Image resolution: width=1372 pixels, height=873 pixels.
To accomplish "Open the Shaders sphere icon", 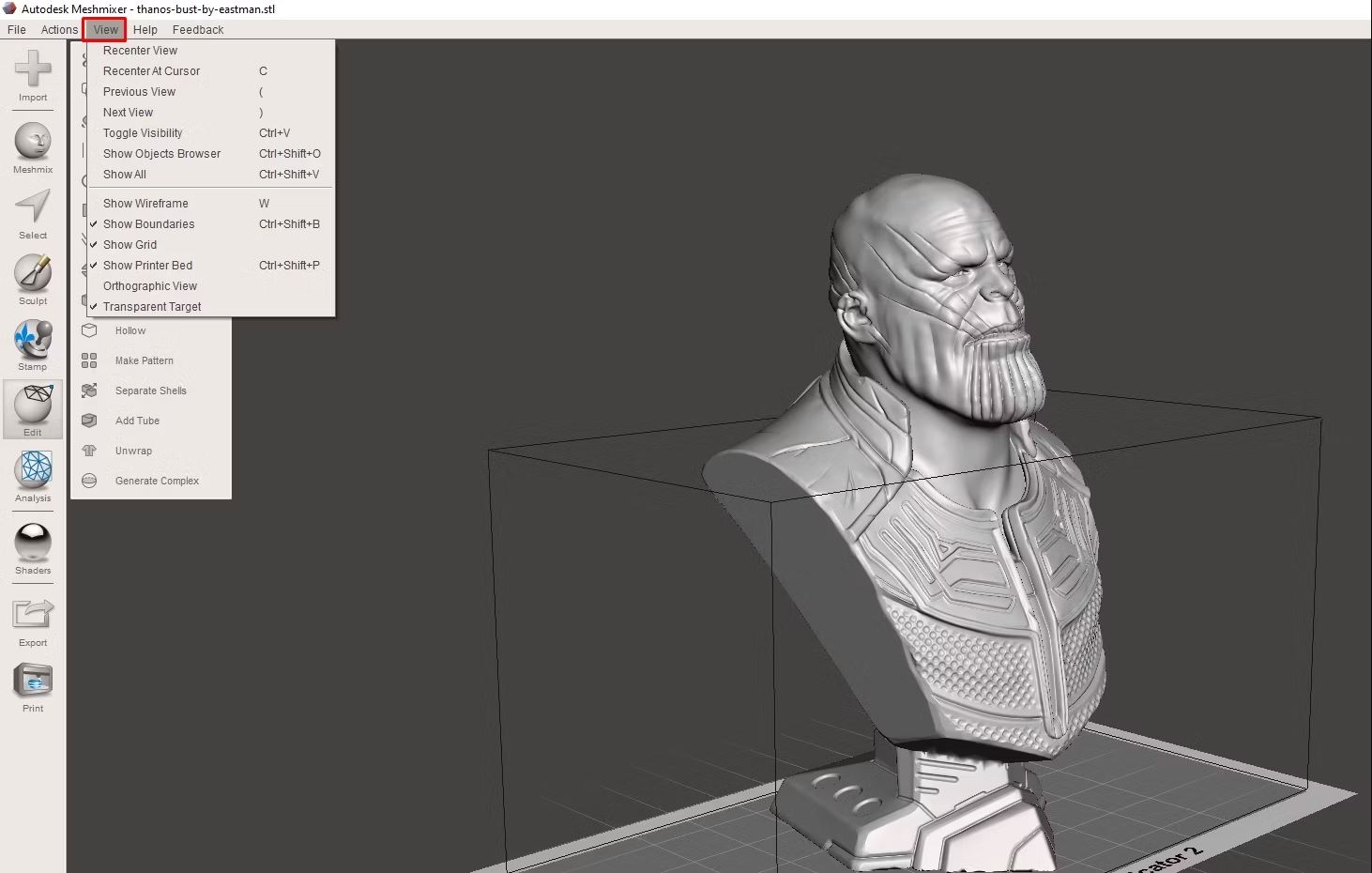I will point(33,543).
